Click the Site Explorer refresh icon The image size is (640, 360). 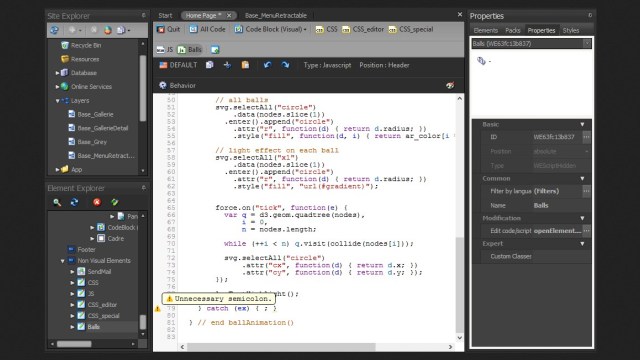(54, 30)
